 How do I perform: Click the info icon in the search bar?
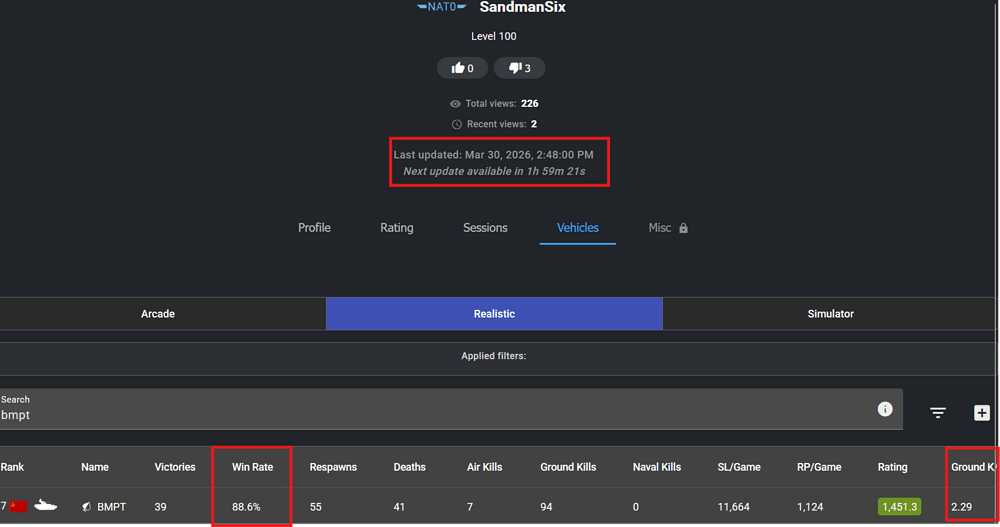point(885,409)
